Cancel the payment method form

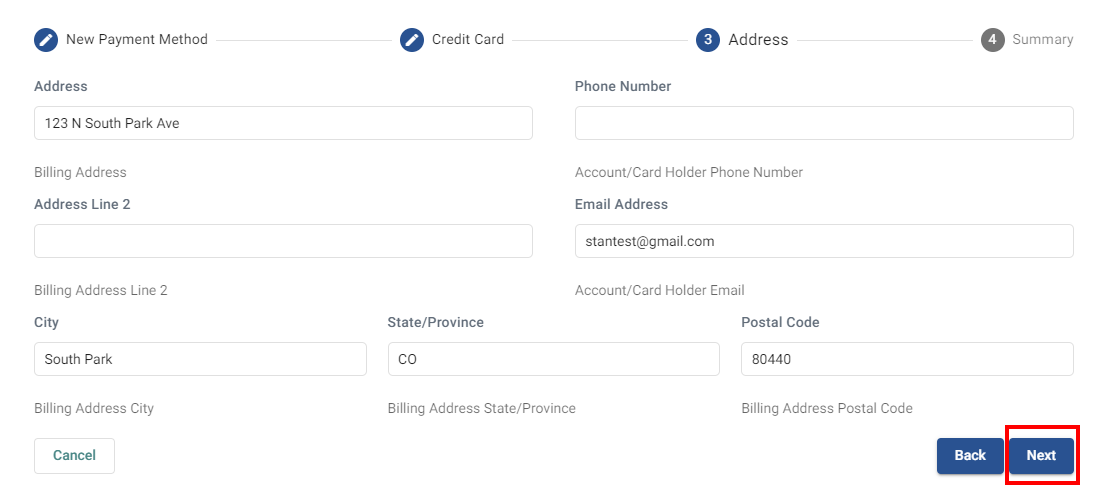pyautogui.click(x=74, y=455)
